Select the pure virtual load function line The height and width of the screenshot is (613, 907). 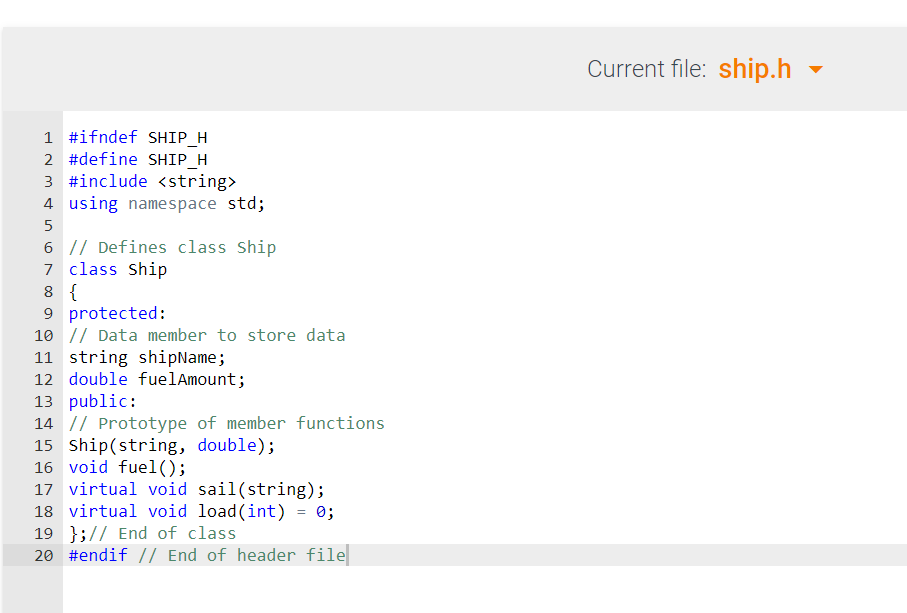pos(200,511)
